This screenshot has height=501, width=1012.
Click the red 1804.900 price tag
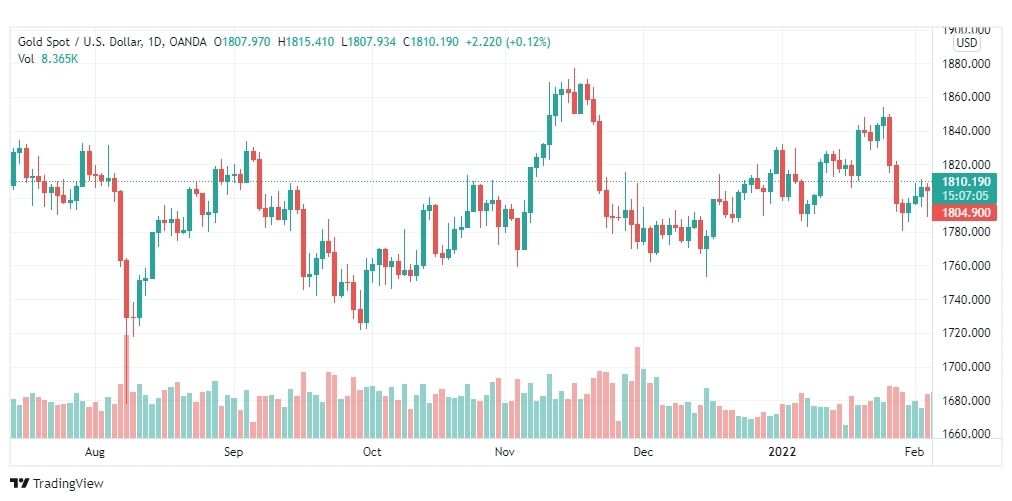click(x=965, y=212)
